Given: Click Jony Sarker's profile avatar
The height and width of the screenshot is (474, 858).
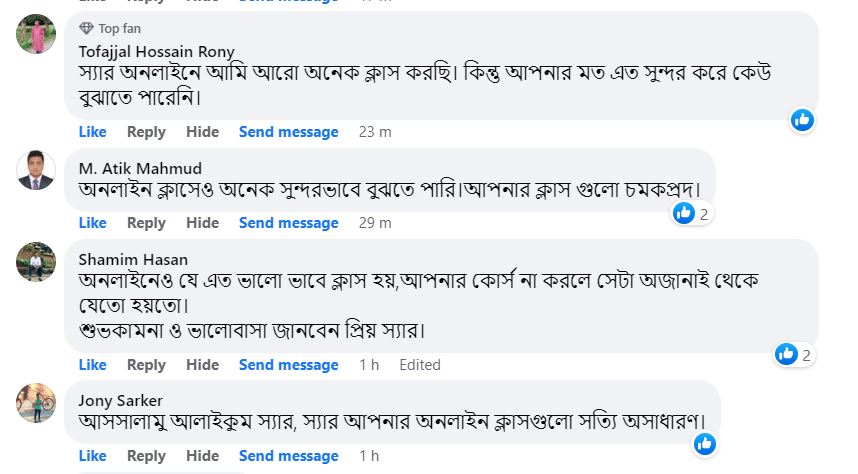Looking at the screenshot, I should click(36, 402).
